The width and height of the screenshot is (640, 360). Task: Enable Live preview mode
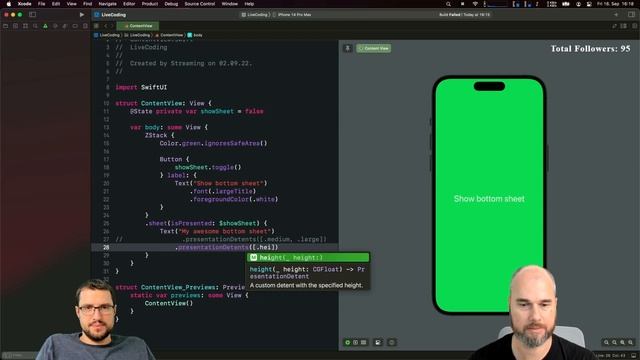pyautogui.click(x=348, y=342)
